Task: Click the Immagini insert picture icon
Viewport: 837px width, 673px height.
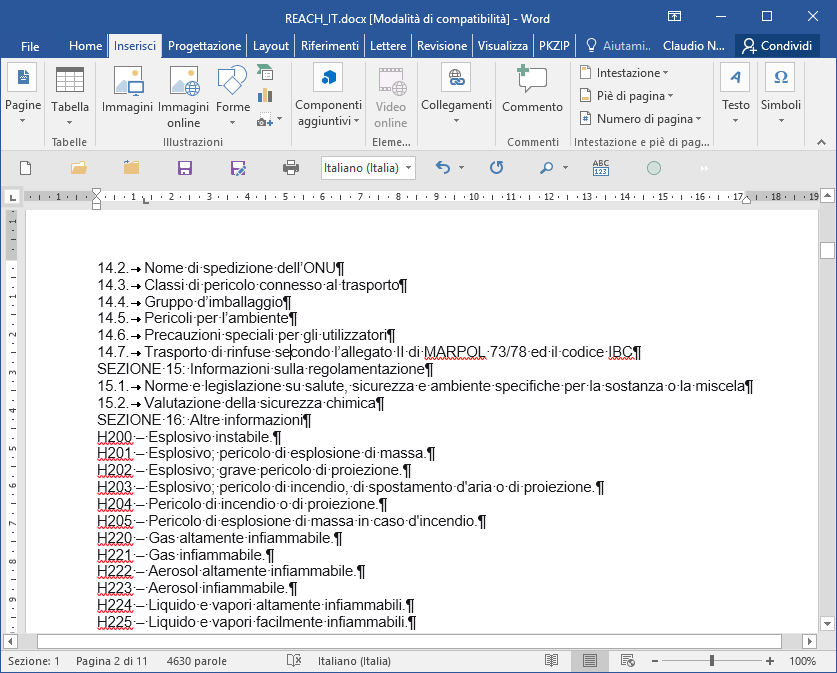Action: pyautogui.click(x=128, y=82)
